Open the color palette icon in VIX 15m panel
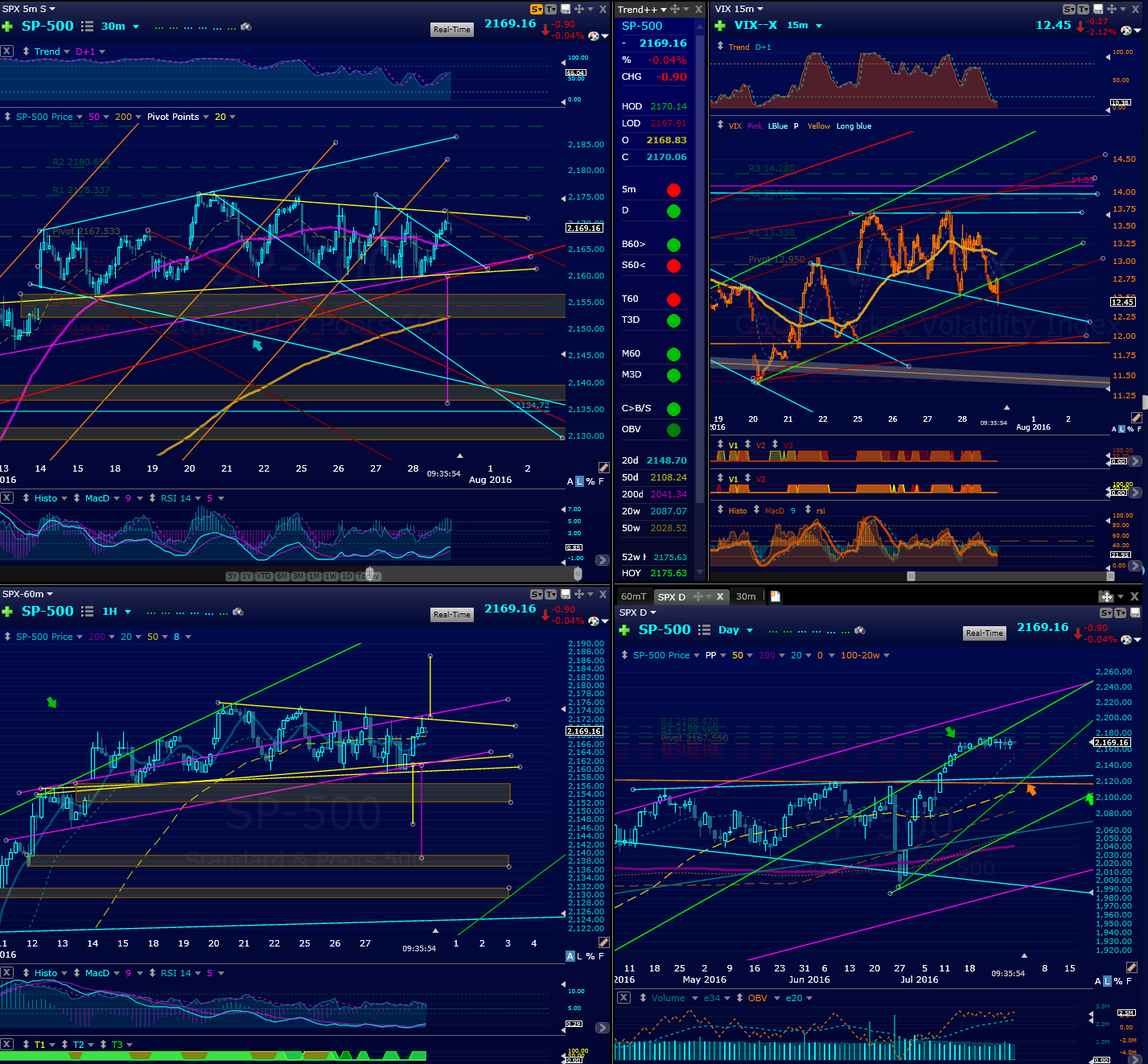The image size is (1148, 1064). point(1125,31)
